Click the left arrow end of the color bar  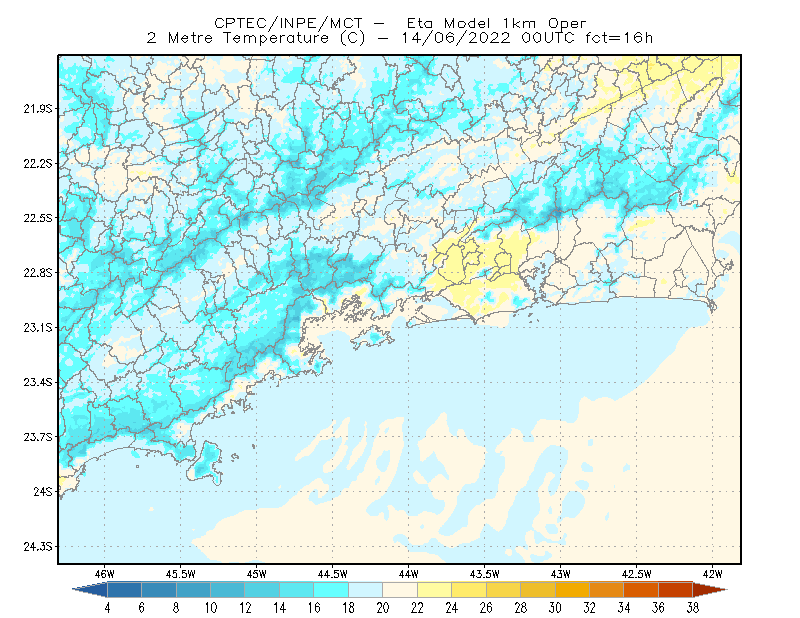[90, 590]
